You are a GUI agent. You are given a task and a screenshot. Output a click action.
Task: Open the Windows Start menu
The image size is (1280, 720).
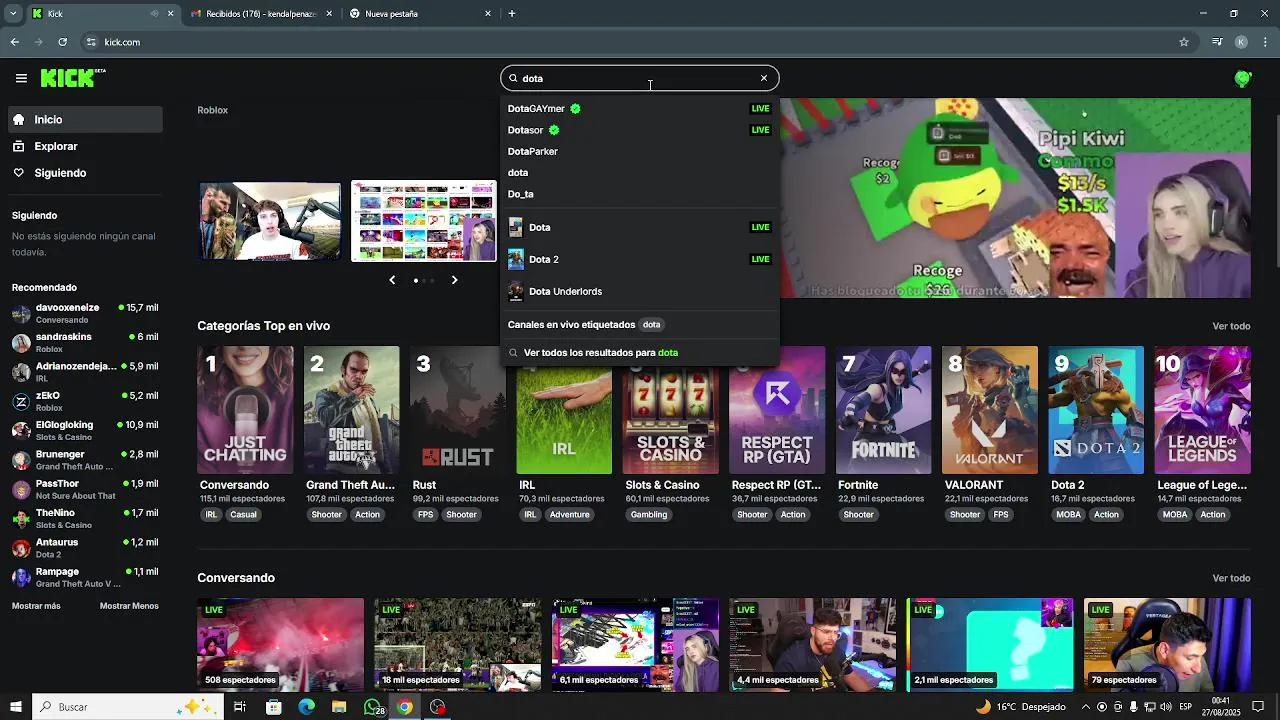click(16, 707)
